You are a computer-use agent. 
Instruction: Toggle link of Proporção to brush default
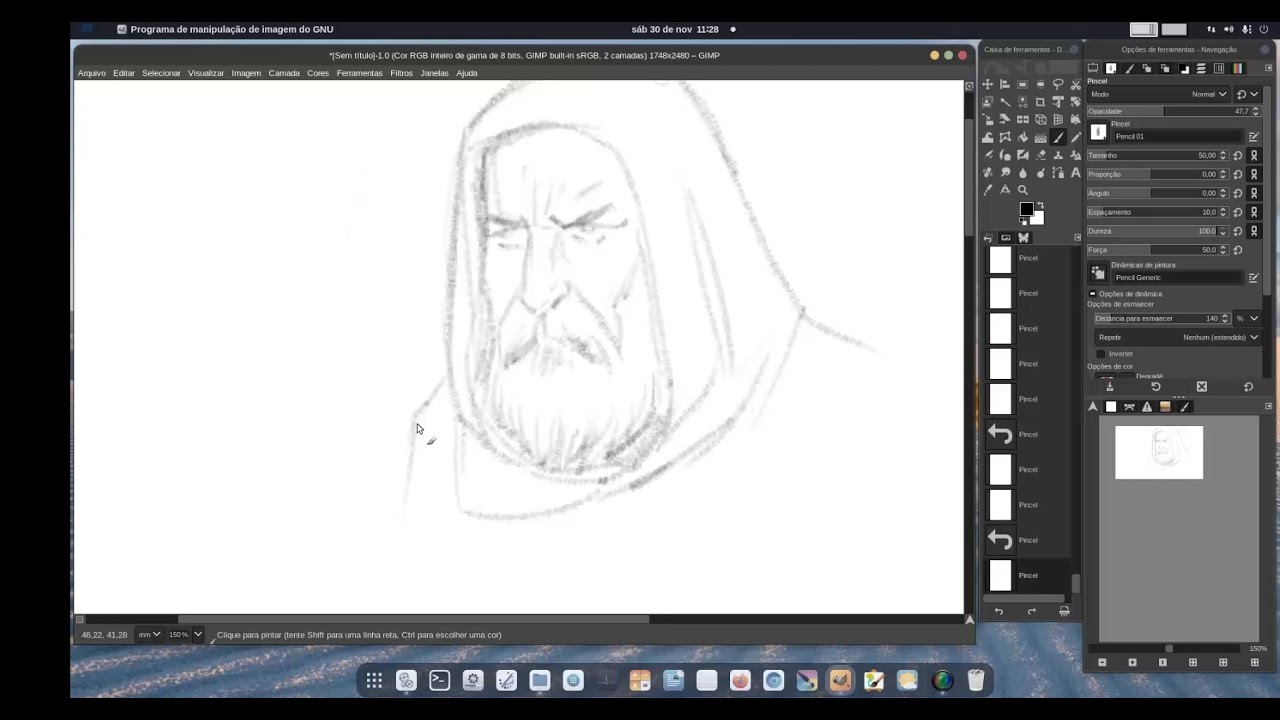1253,174
